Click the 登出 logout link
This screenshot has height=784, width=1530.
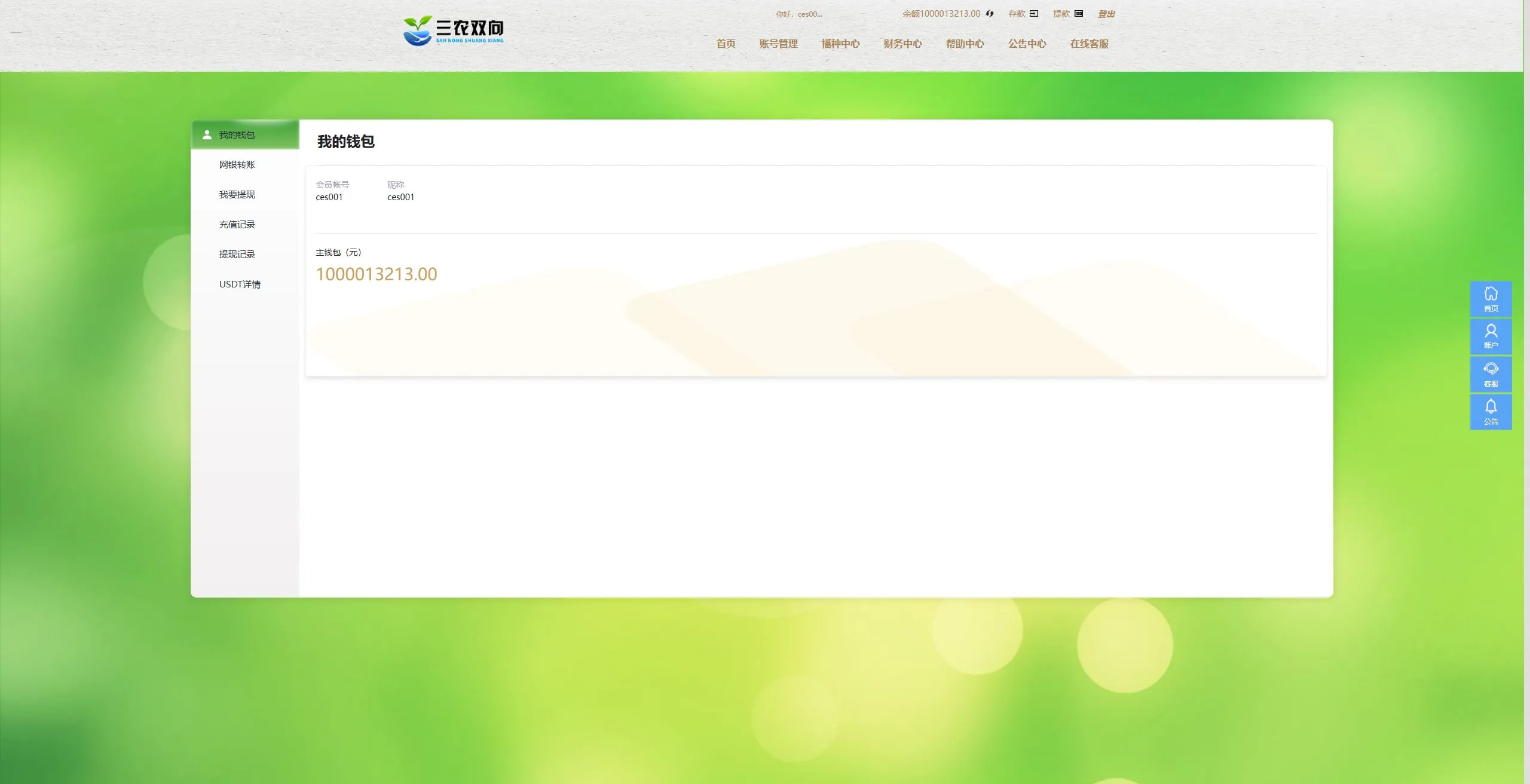[x=1106, y=14]
